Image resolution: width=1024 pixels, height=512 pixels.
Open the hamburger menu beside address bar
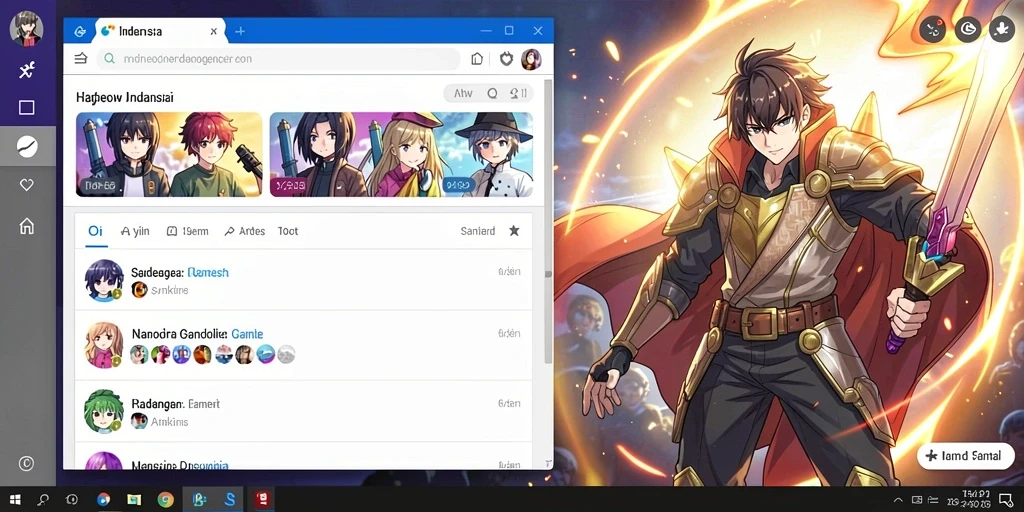80,59
